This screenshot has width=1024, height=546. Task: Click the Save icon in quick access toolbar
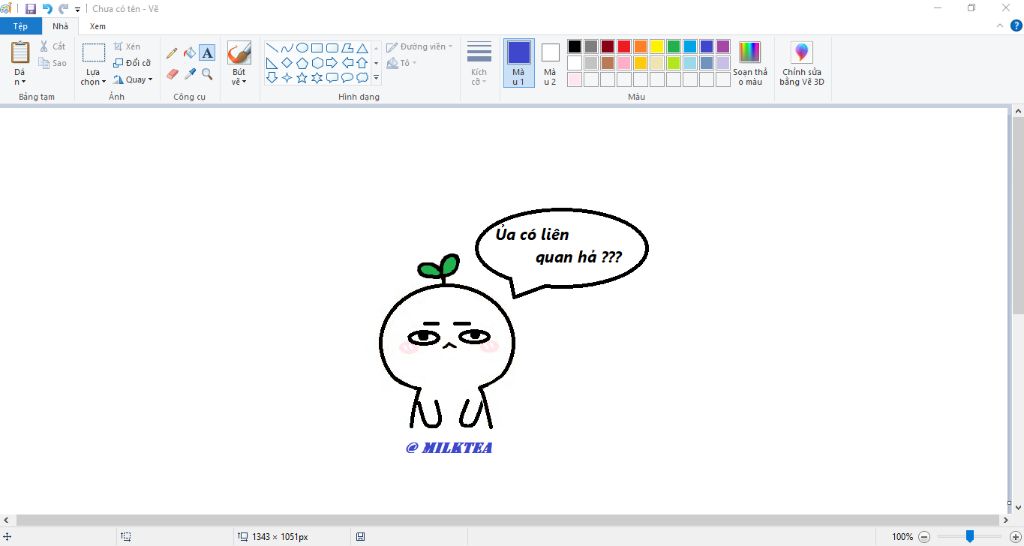pyautogui.click(x=31, y=8)
